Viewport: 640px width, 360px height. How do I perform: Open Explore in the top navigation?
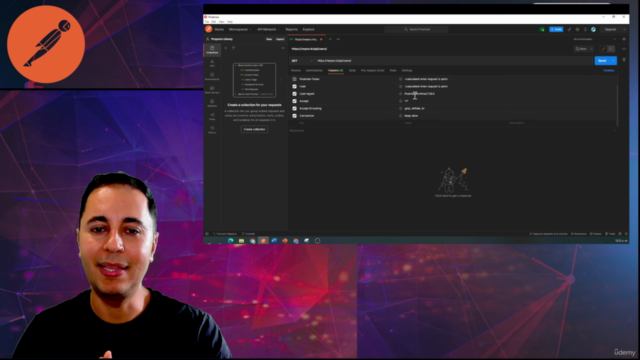(309, 29)
